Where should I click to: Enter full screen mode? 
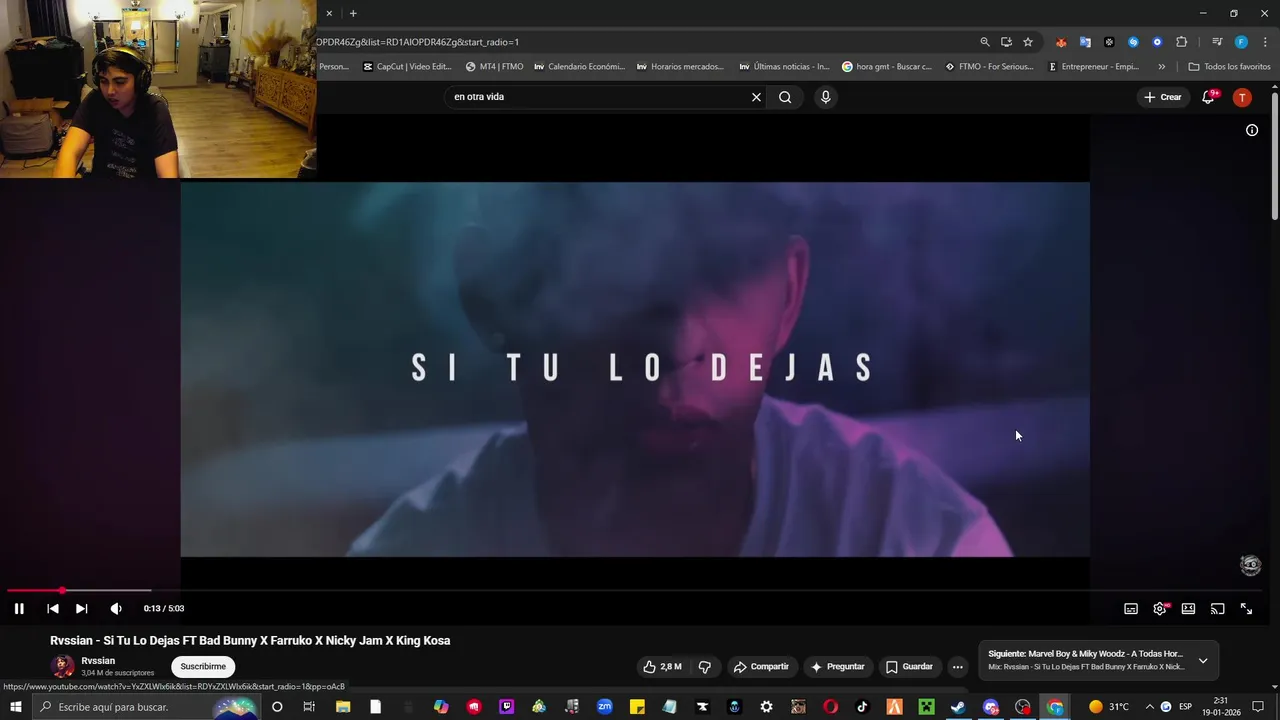(1246, 608)
